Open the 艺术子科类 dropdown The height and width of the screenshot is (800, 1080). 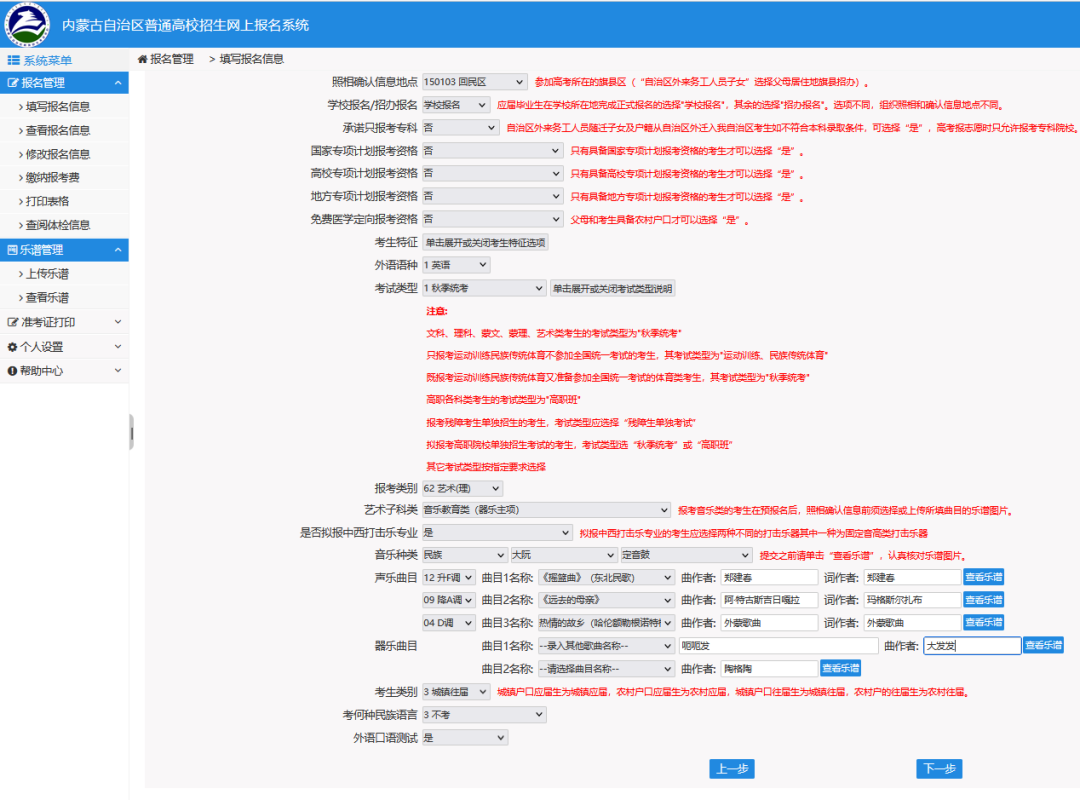pos(545,510)
